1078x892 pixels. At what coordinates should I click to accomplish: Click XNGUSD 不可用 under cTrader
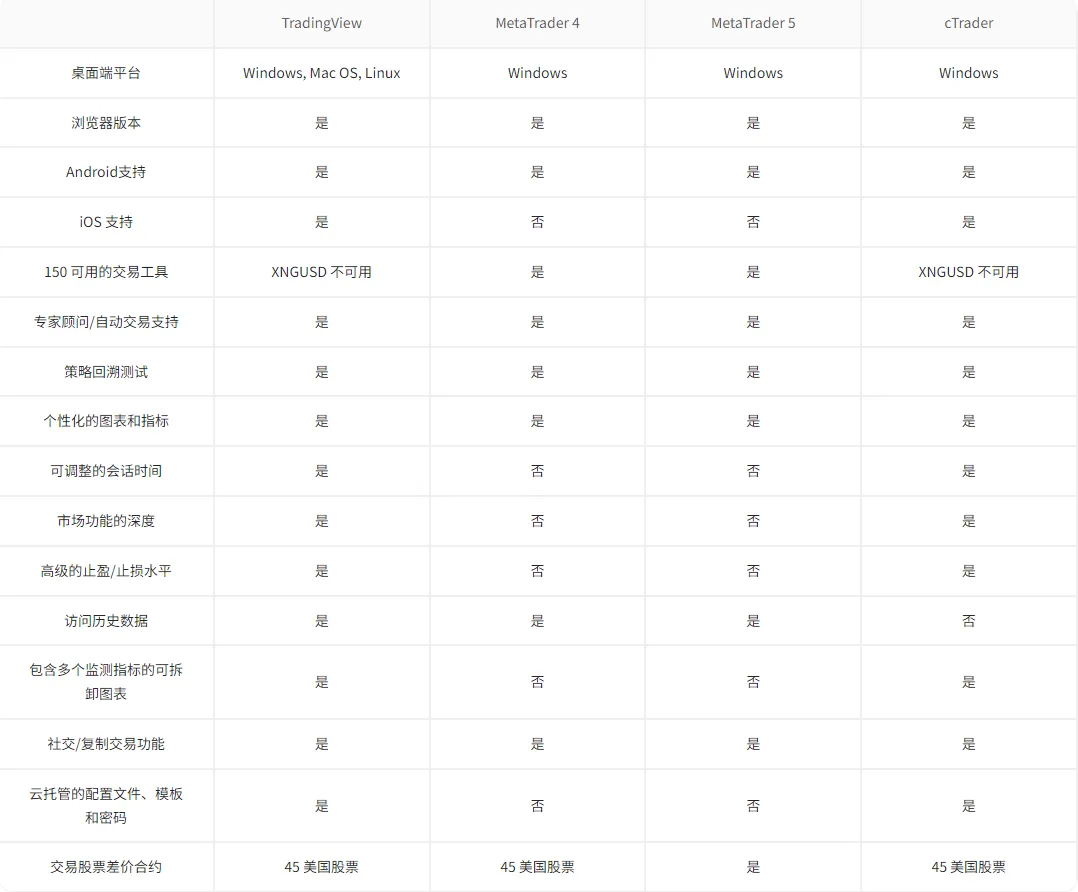click(x=968, y=272)
